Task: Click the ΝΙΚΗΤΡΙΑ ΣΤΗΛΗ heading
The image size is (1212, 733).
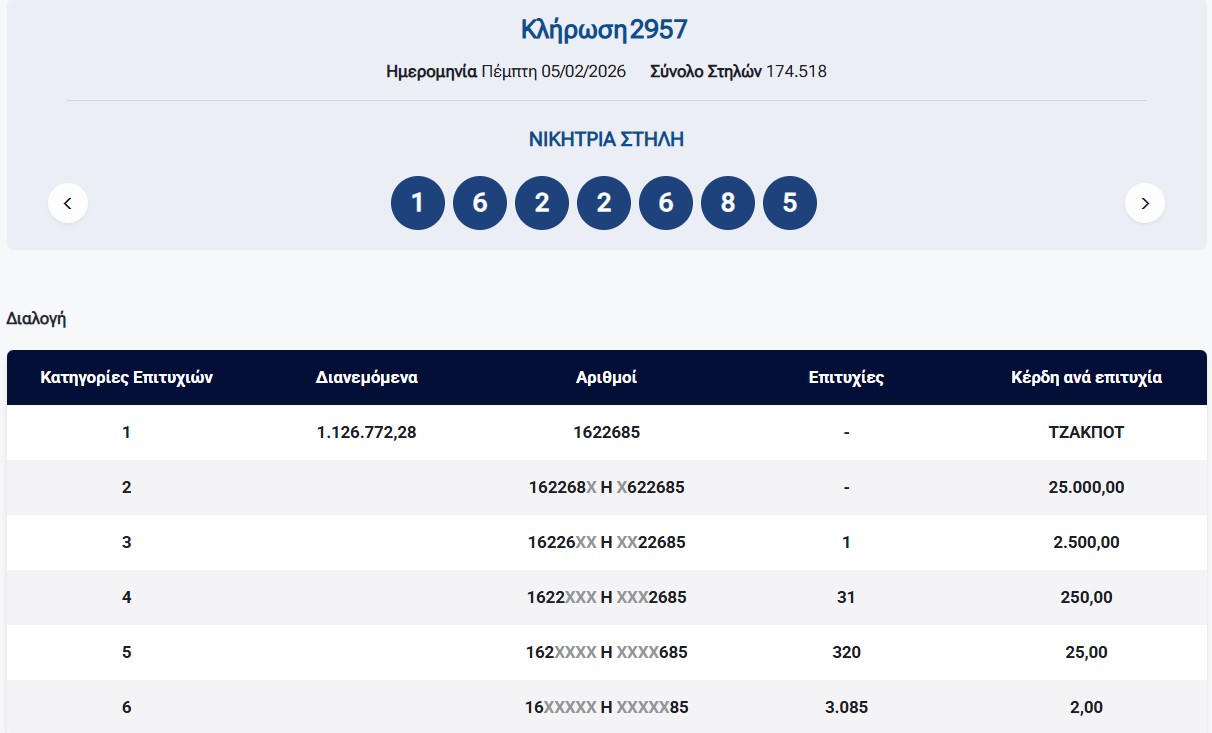Action: [x=606, y=140]
